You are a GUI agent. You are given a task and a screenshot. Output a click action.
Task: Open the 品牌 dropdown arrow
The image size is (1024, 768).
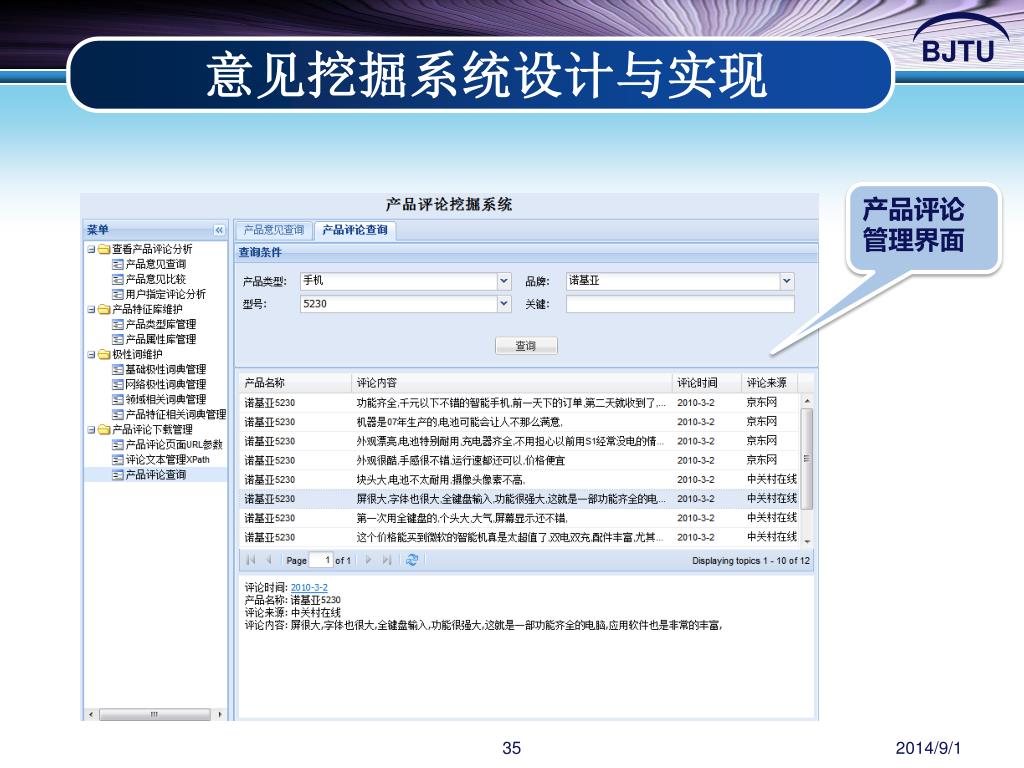[787, 281]
